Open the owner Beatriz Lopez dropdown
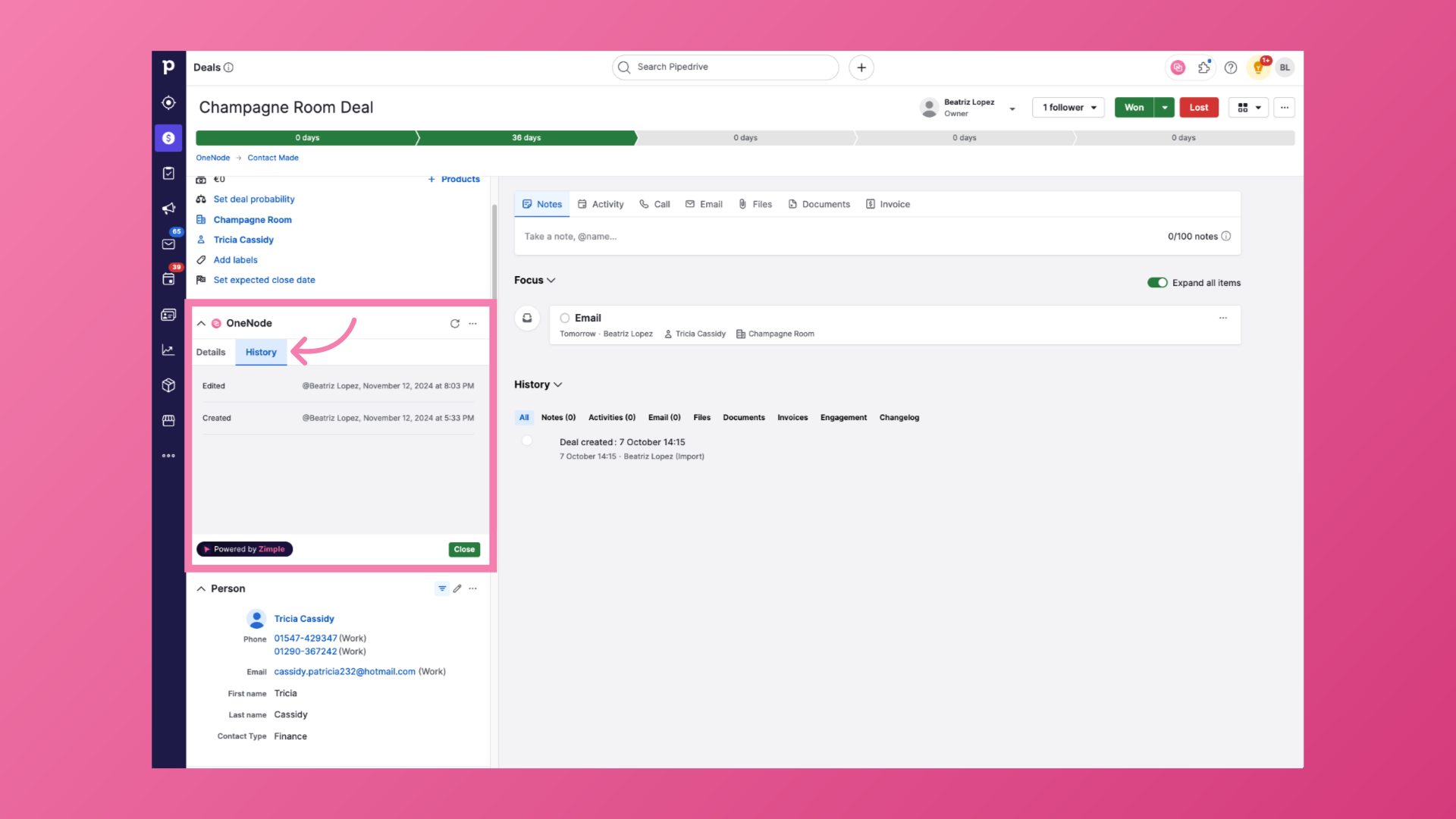Image resolution: width=1456 pixels, height=819 pixels. click(x=1012, y=108)
